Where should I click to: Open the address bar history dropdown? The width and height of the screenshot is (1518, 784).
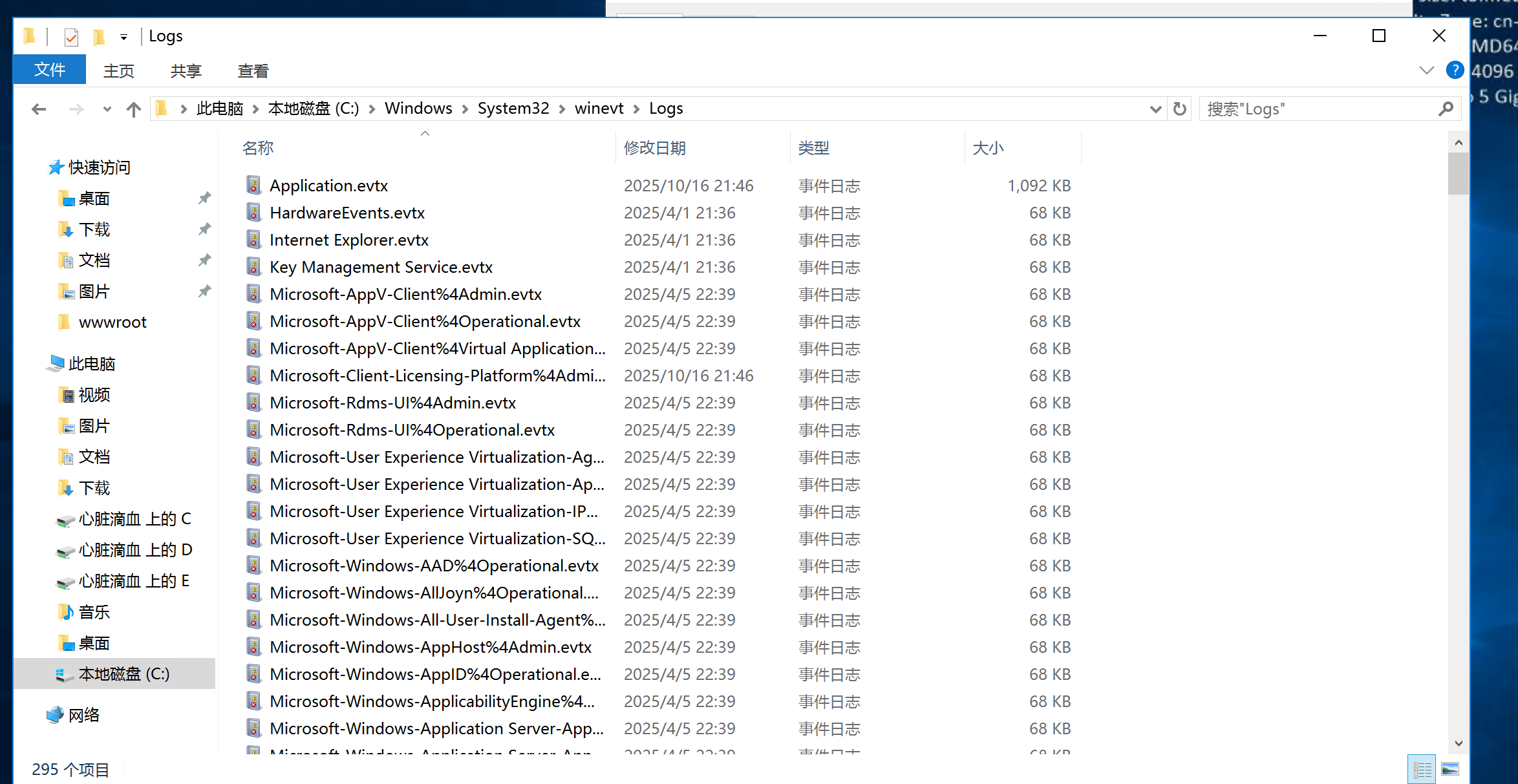pyautogui.click(x=1155, y=109)
